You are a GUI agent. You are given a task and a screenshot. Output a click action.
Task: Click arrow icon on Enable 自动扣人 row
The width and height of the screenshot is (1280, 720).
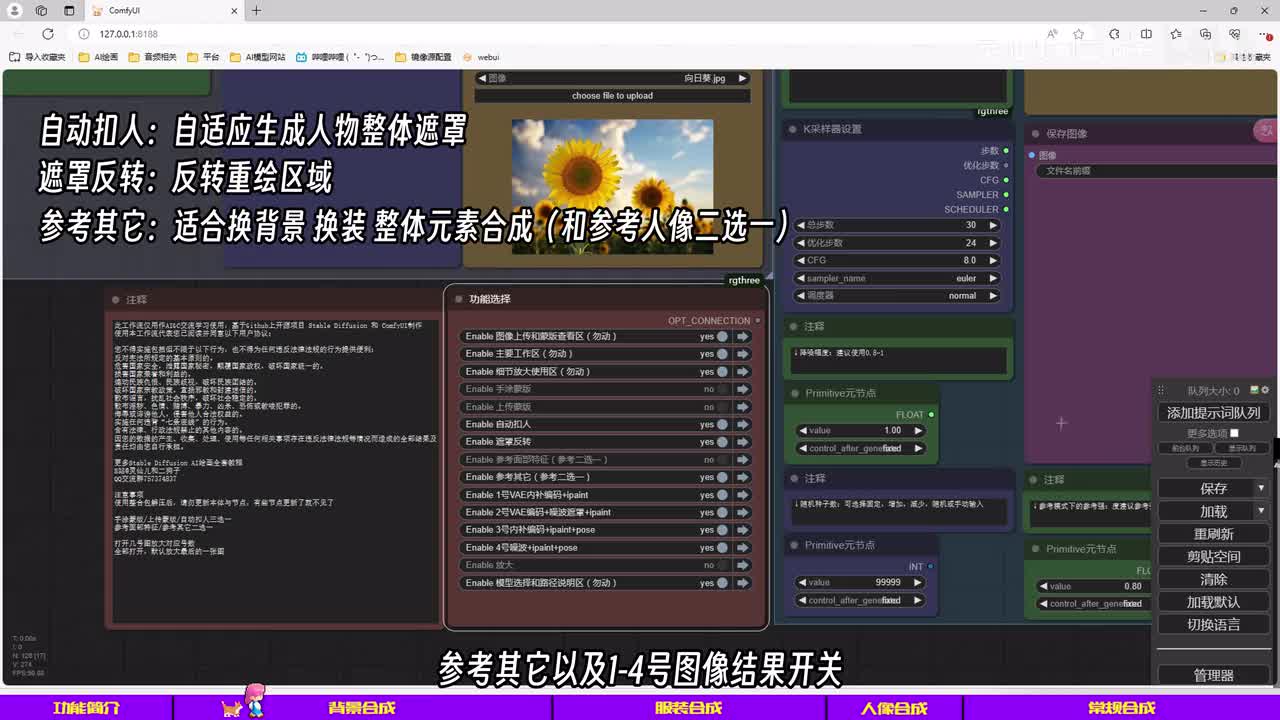[743, 424]
